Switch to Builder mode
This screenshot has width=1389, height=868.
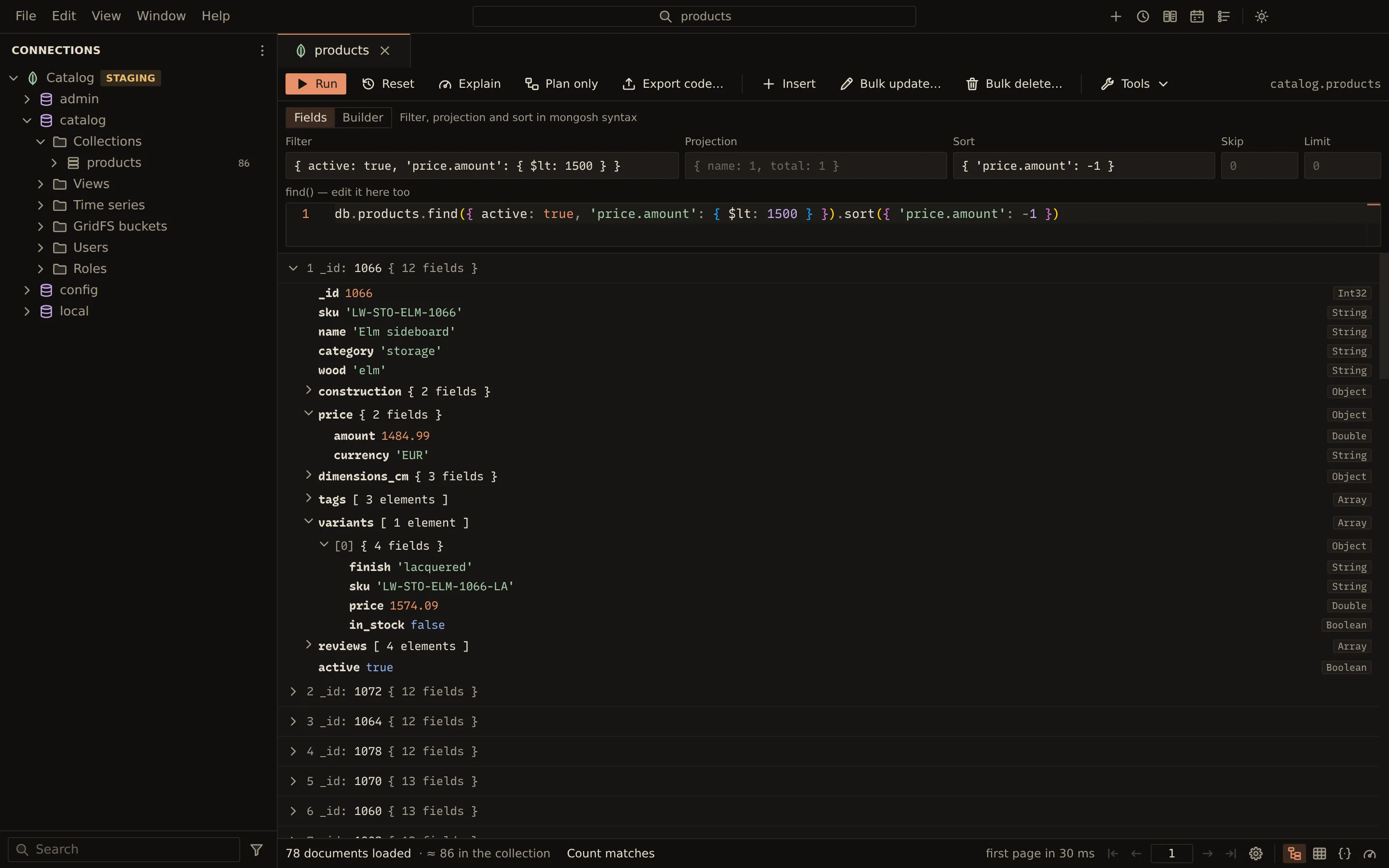[363, 118]
